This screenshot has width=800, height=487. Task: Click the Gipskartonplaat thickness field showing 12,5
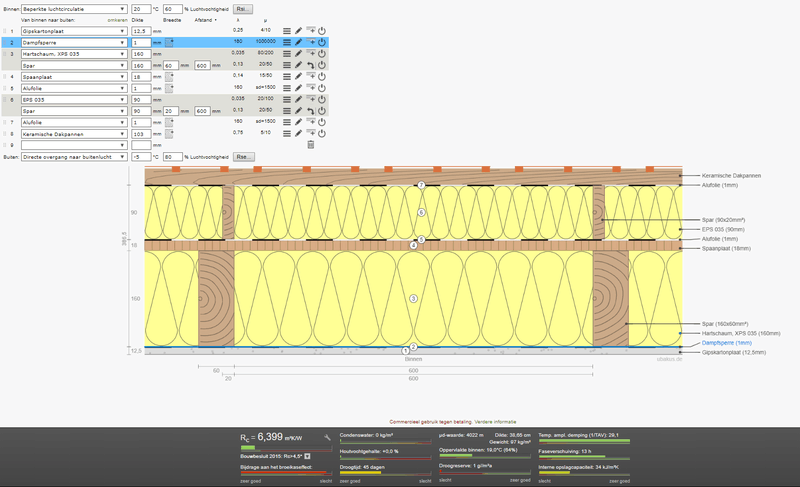pos(139,32)
